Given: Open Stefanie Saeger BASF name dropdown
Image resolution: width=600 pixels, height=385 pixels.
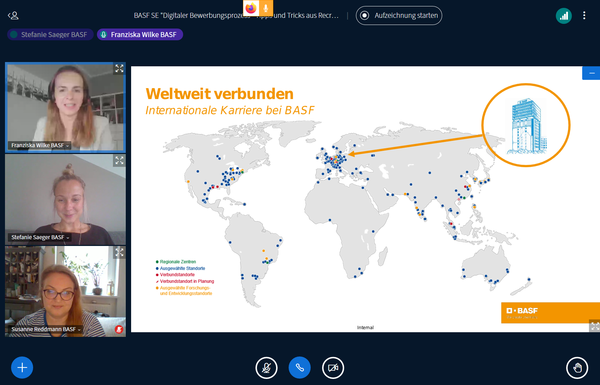Looking at the screenshot, I should 40,237.
